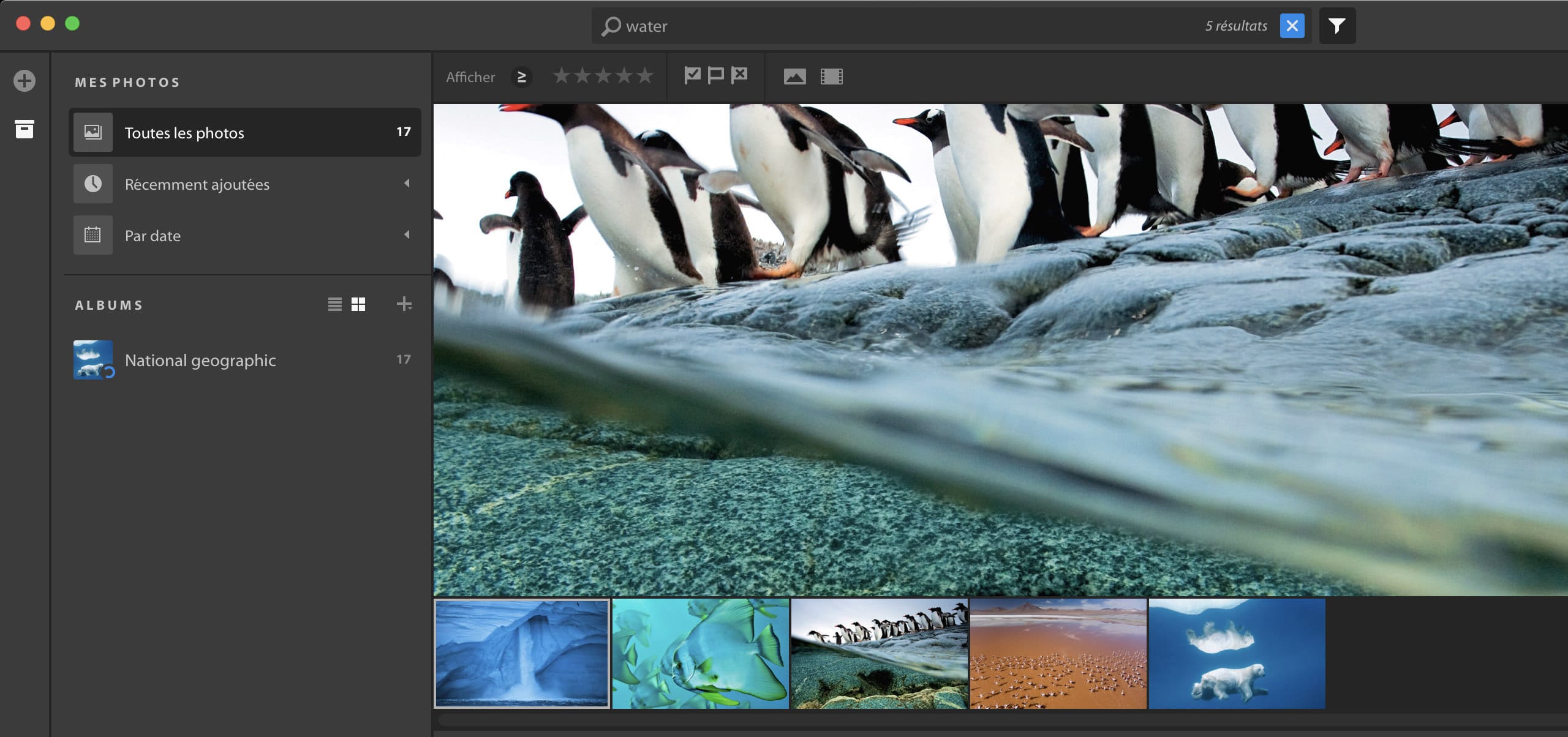Expand the Par date section
The image size is (1568, 737).
407,235
